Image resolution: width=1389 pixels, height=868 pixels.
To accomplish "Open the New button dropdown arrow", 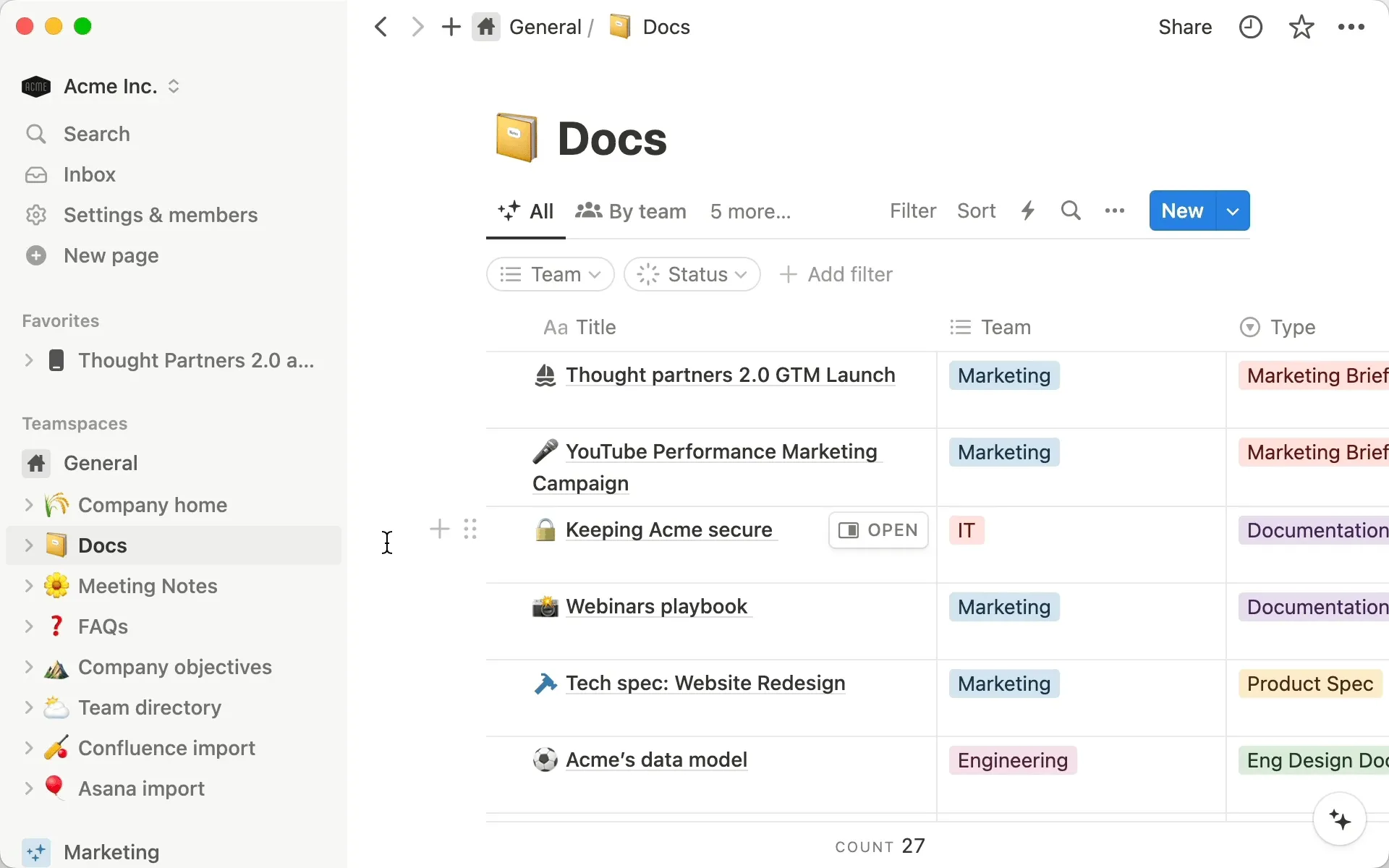I will tap(1233, 211).
